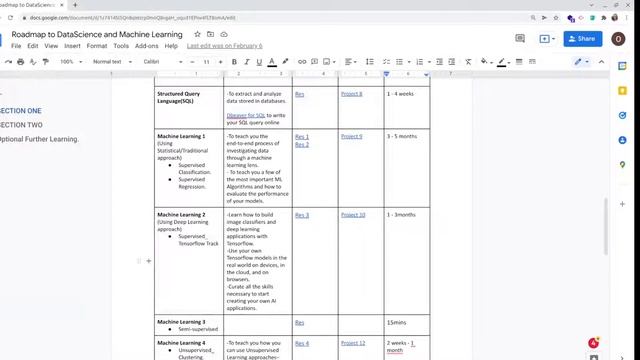Run the spelling and grammar check icon
Screen dimensions: 640x360
[x=33, y=62]
